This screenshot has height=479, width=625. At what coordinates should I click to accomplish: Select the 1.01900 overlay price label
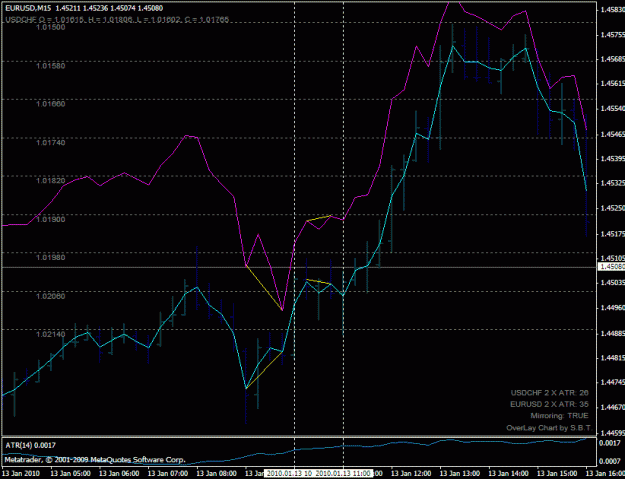[51, 219]
